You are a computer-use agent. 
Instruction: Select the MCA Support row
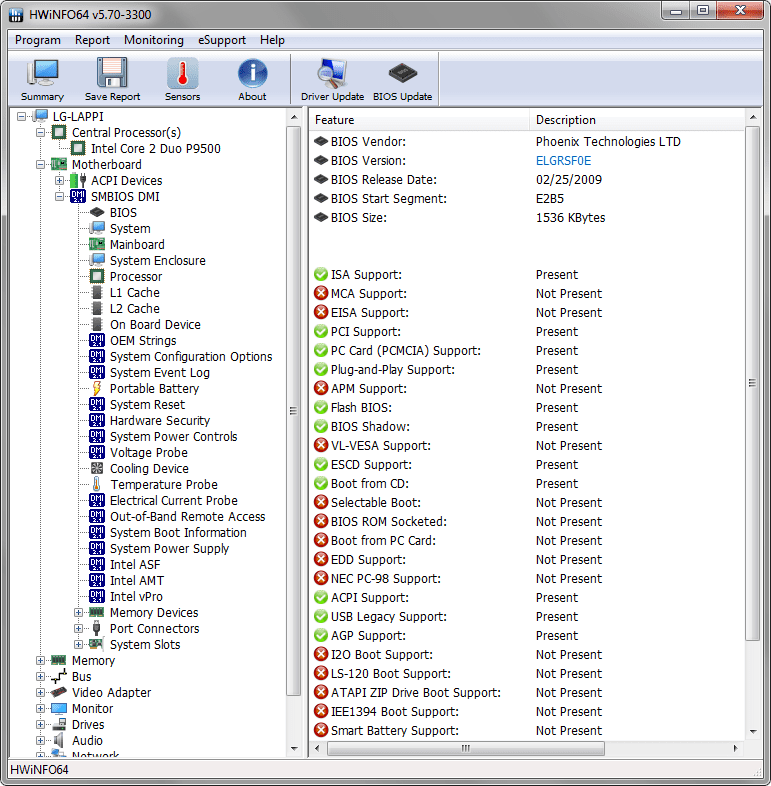pos(526,293)
